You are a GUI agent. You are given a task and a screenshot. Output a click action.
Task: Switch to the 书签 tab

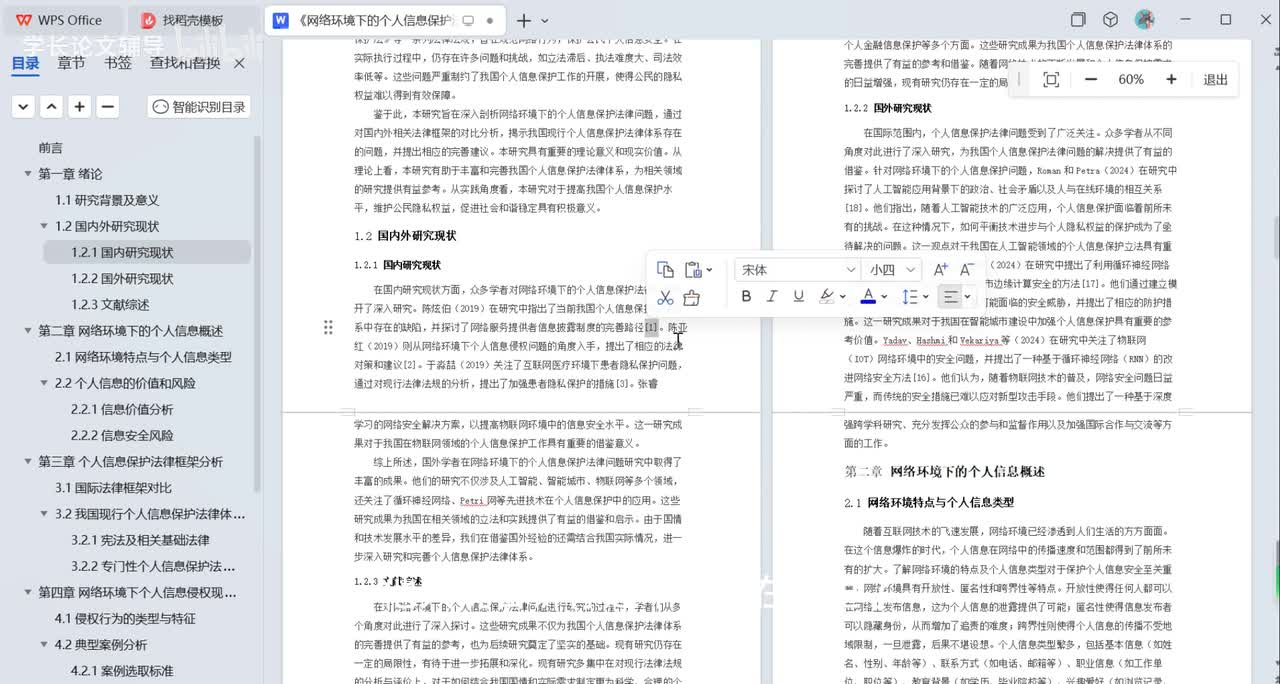[117, 63]
